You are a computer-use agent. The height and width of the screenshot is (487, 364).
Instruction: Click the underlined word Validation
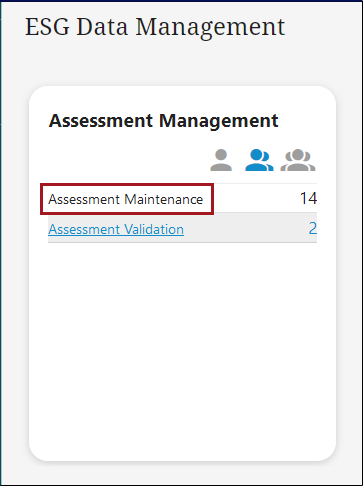pos(154,229)
